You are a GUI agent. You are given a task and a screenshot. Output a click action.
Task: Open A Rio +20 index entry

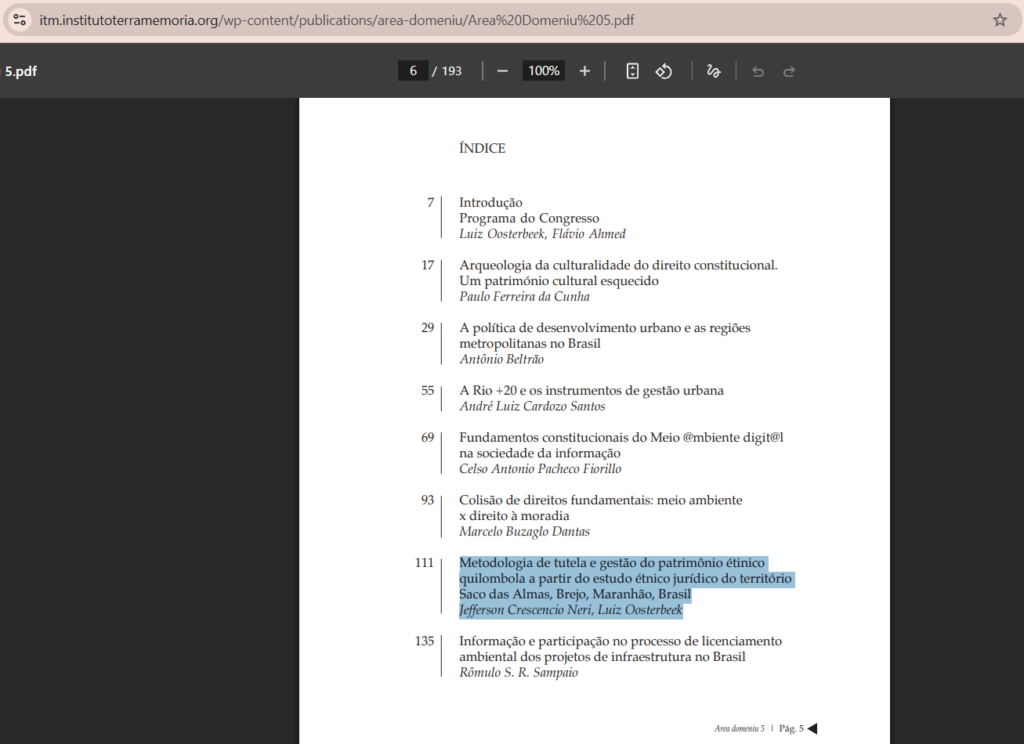click(591, 391)
